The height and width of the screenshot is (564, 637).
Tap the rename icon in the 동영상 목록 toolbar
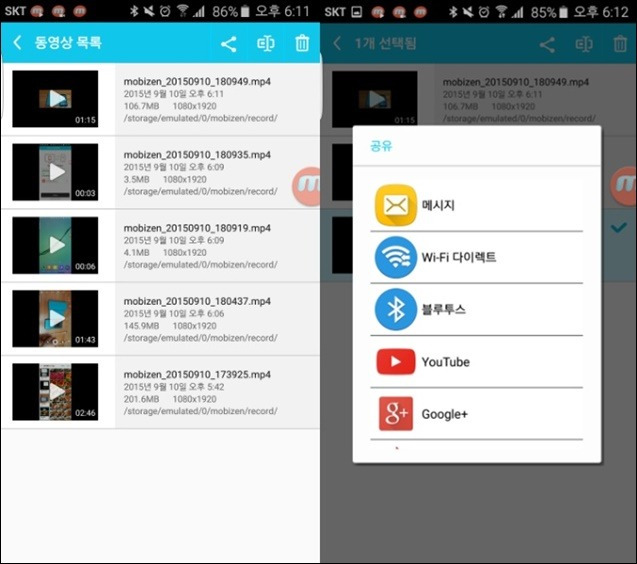266,43
